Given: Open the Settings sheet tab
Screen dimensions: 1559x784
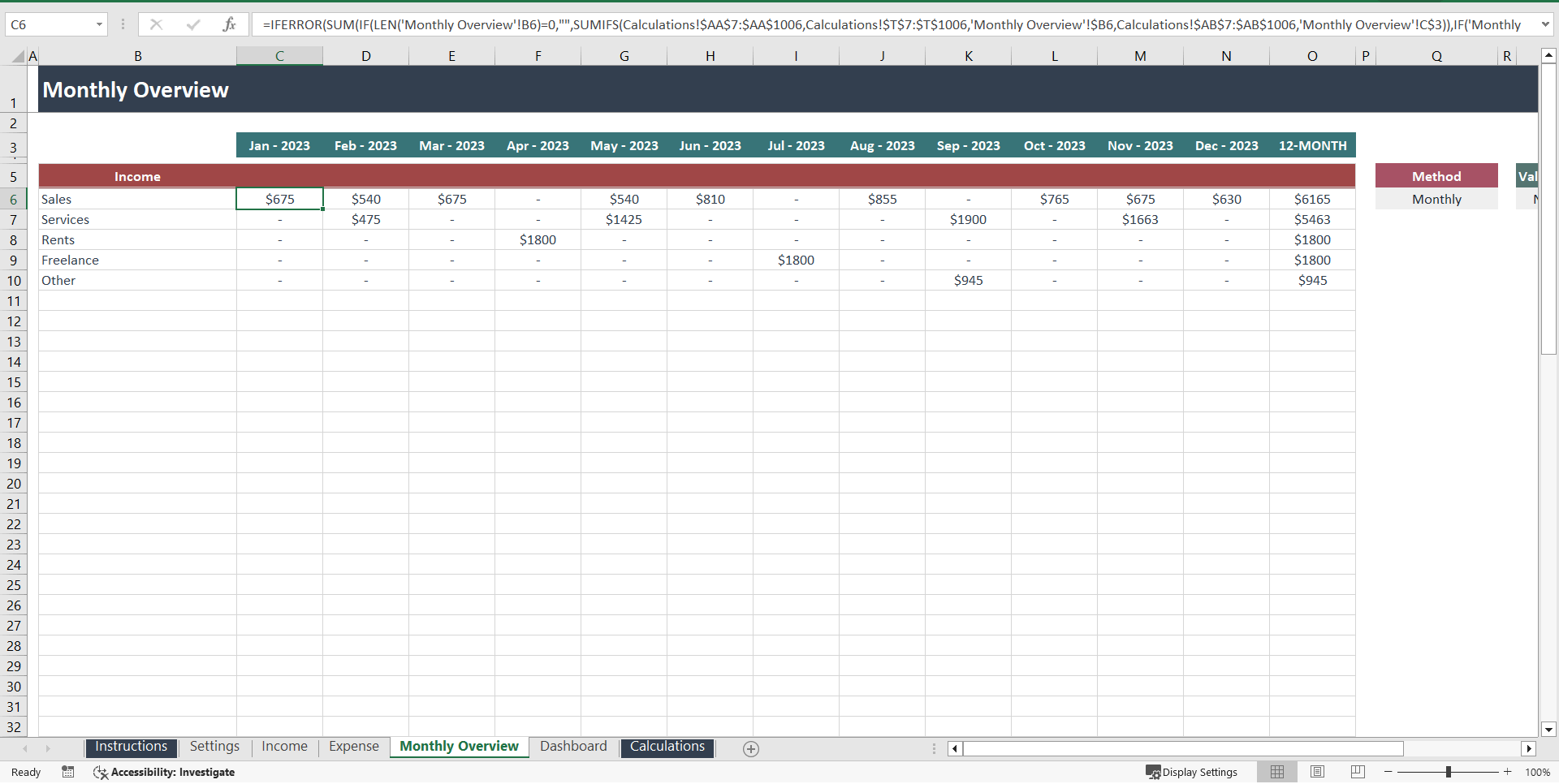Looking at the screenshot, I should (214, 747).
